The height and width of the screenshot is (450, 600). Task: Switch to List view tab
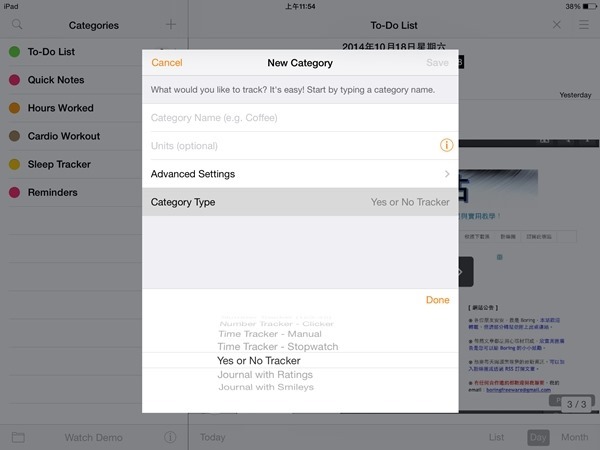click(x=496, y=437)
